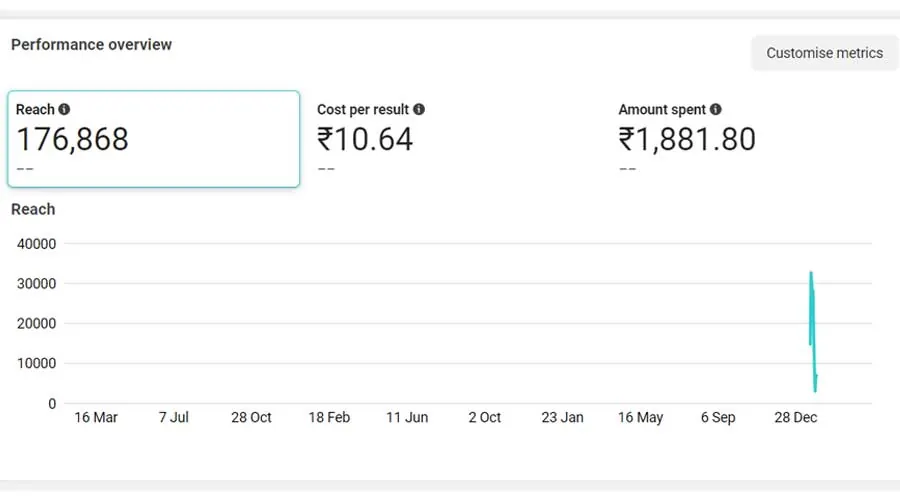Select the Cost per result metric card
The image size is (900, 500).
point(456,139)
